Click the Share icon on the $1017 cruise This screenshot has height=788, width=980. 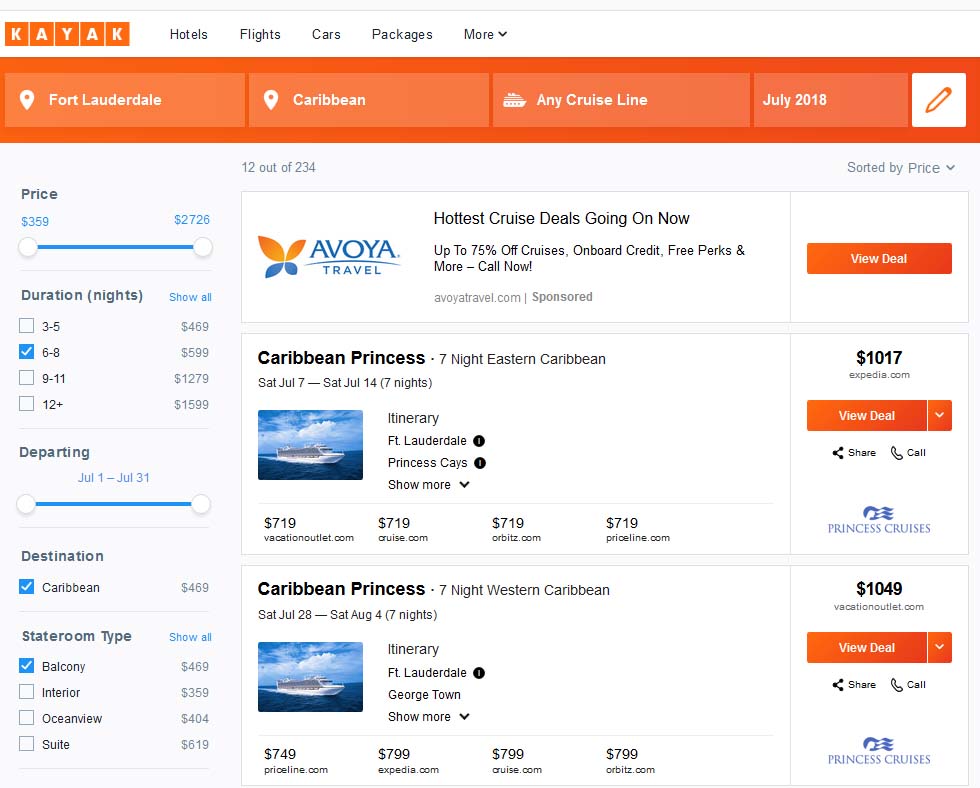(838, 453)
